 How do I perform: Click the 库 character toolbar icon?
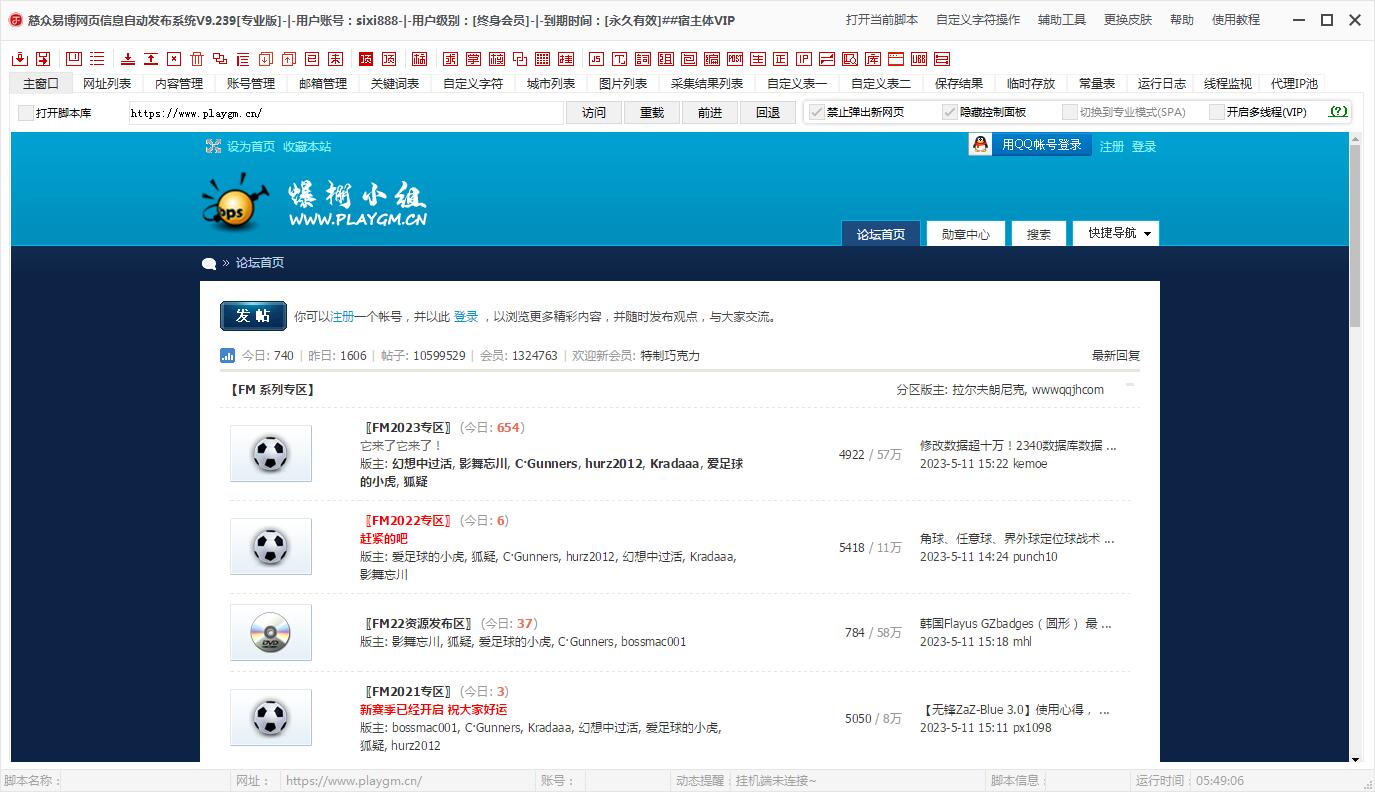873,58
